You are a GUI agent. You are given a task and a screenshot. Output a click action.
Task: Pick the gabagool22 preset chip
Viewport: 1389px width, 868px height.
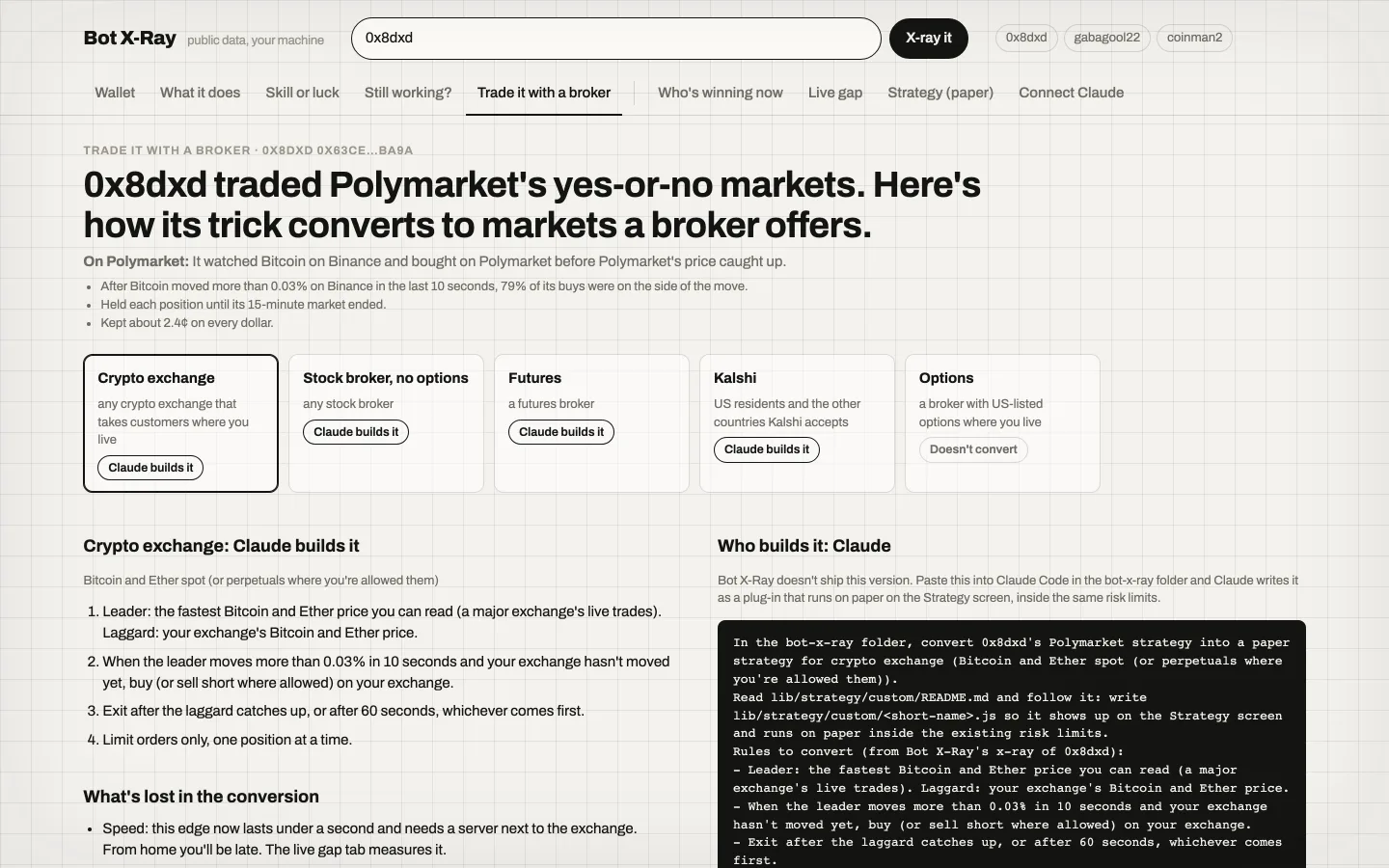point(1106,39)
